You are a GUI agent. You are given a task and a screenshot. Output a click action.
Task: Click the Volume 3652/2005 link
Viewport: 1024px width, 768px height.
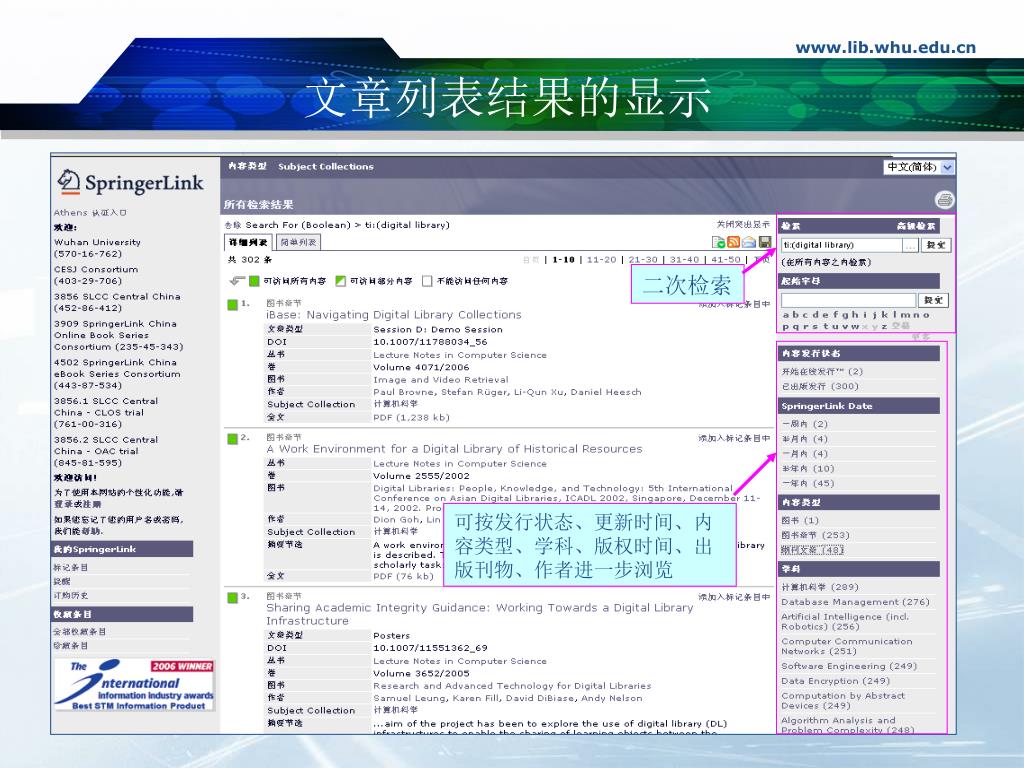pos(421,673)
